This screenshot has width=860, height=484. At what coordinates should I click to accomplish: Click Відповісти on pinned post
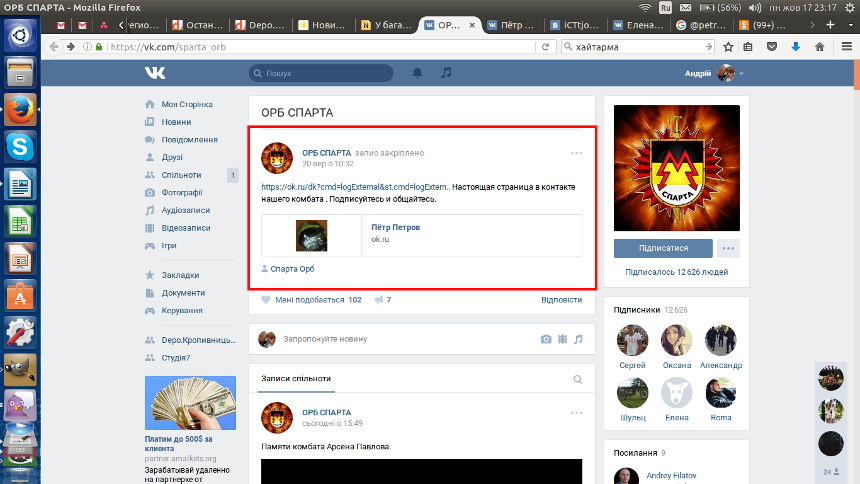[x=561, y=300]
